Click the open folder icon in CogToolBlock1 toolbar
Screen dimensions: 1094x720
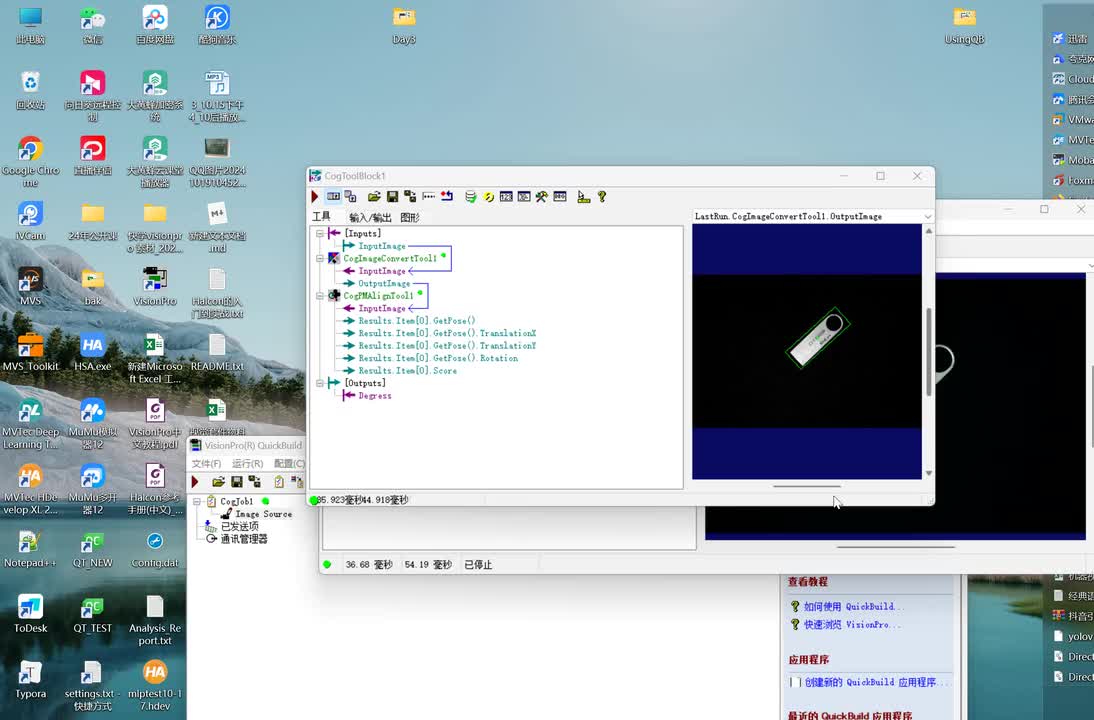coord(374,197)
